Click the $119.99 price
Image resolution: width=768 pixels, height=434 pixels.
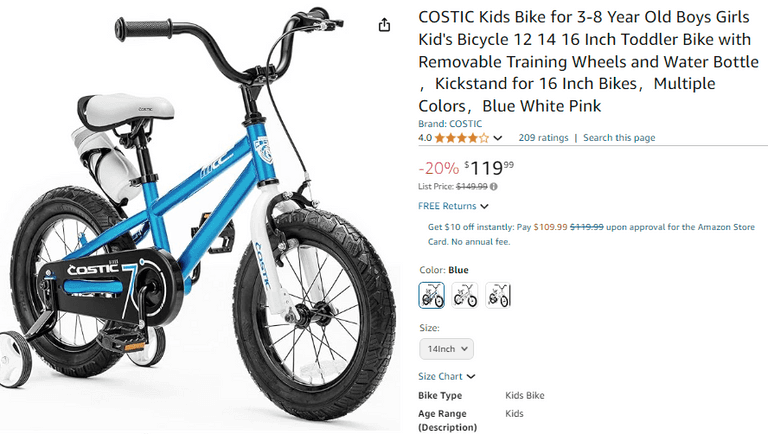point(490,168)
